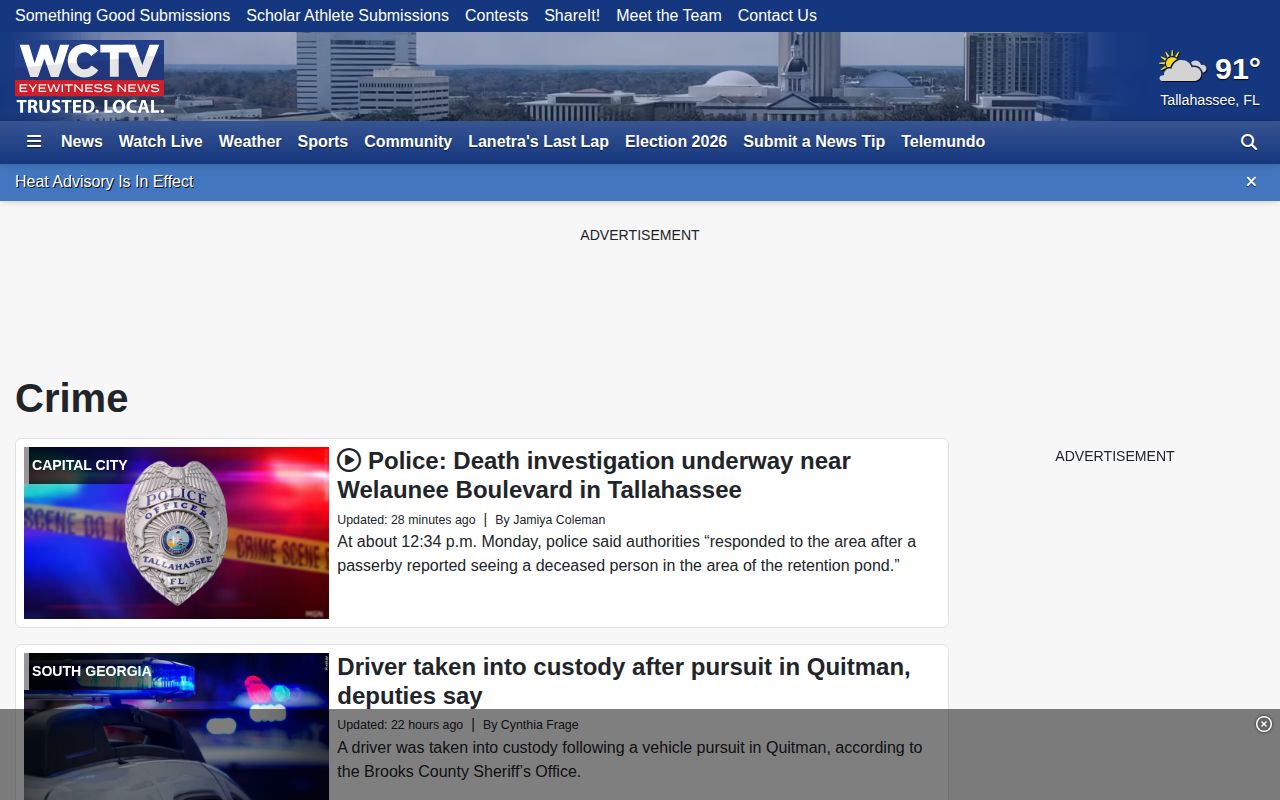
Task: Play video icon on Death investigation headline
Action: 349,460
